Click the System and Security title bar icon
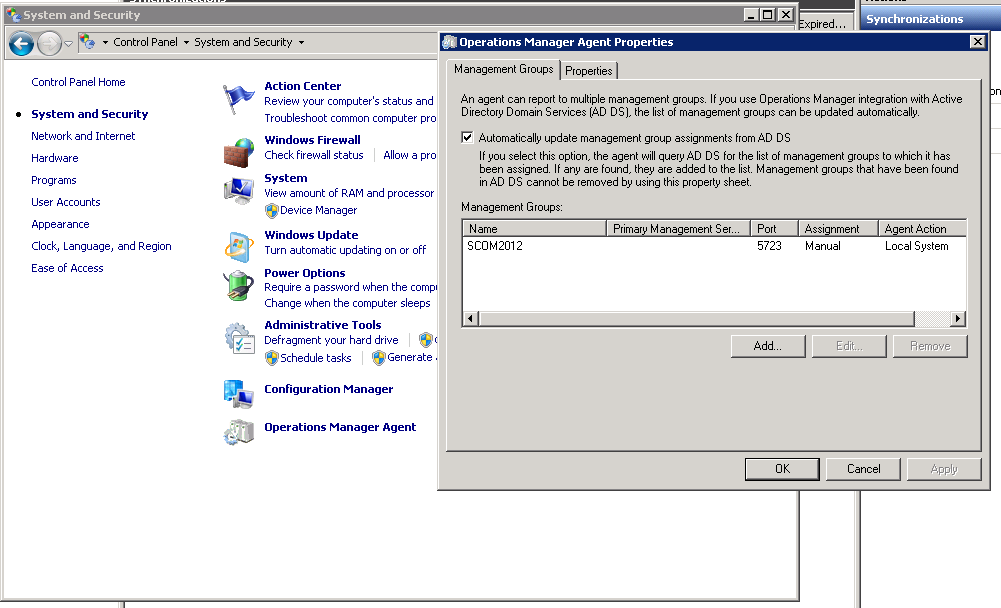The height and width of the screenshot is (608, 1001). click(x=13, y=15)
